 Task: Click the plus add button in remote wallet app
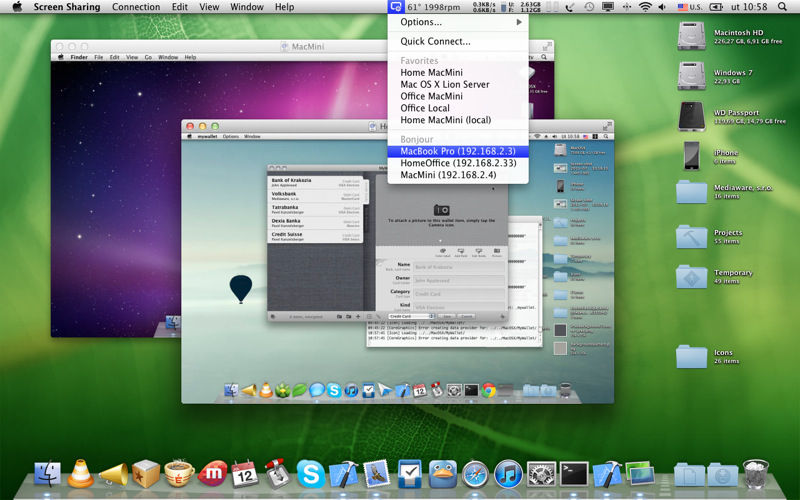(358, 317)
